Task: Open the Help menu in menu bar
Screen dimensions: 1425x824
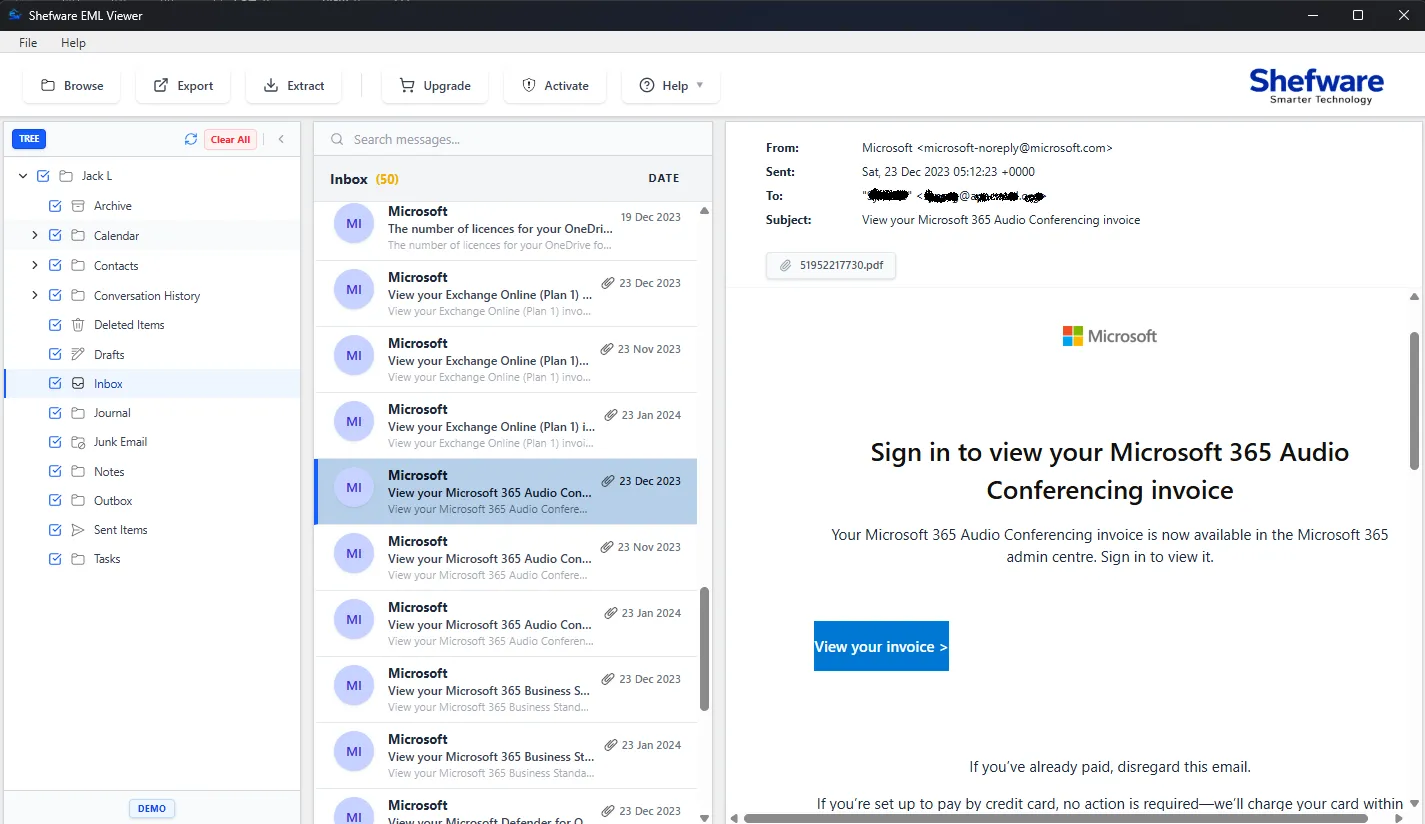Action: coord(73,43)
